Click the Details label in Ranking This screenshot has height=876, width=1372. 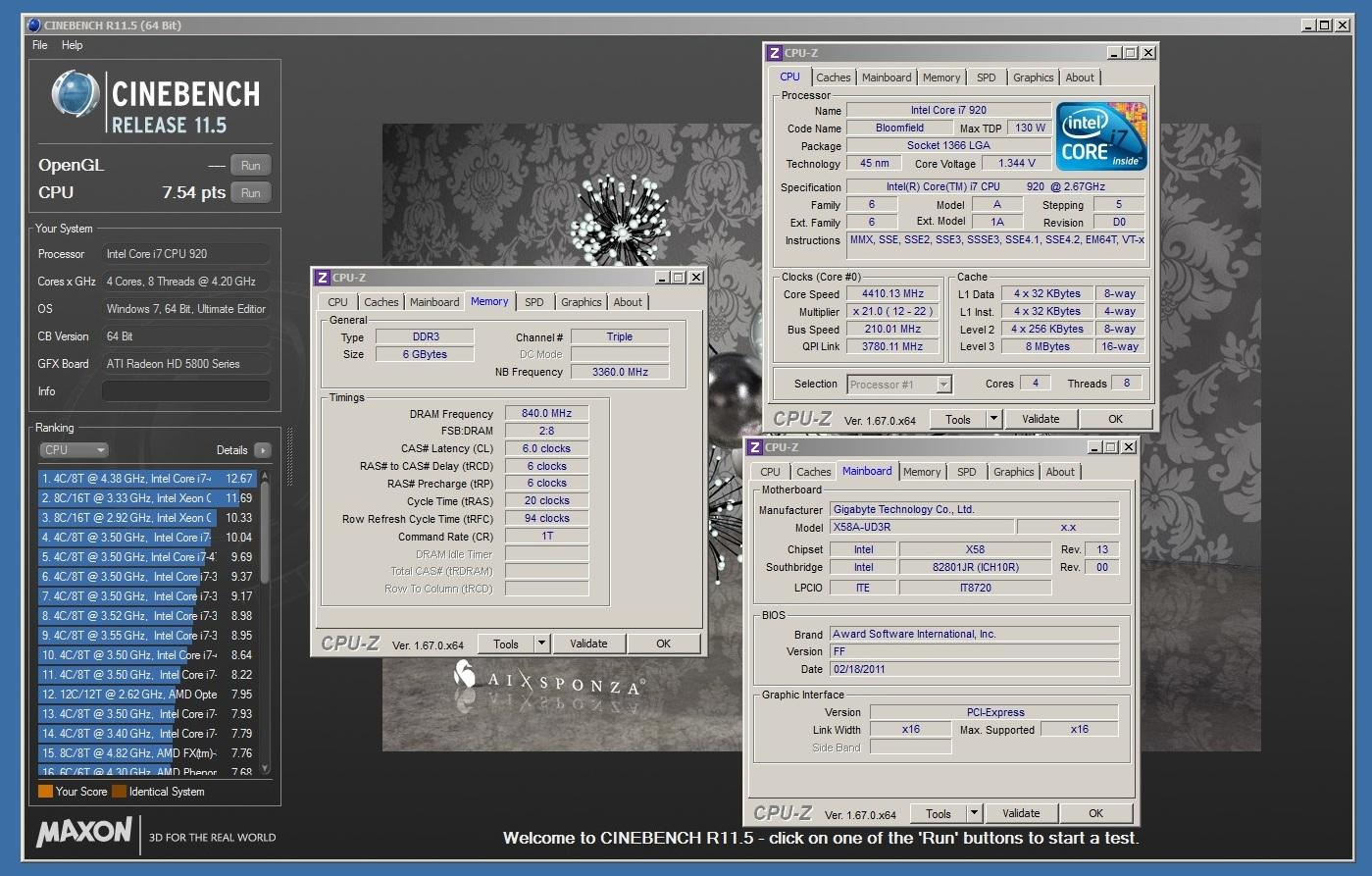[232, 450]
